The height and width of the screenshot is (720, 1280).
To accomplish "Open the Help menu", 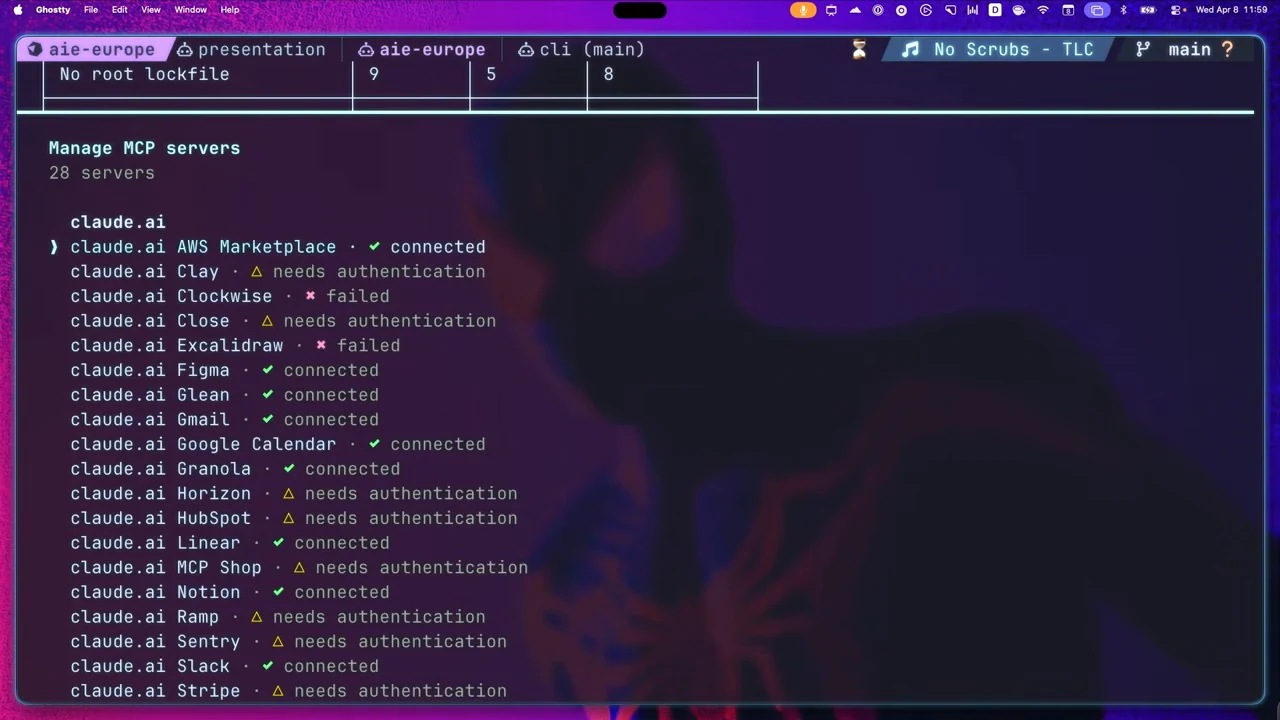I will pos(229,10).
